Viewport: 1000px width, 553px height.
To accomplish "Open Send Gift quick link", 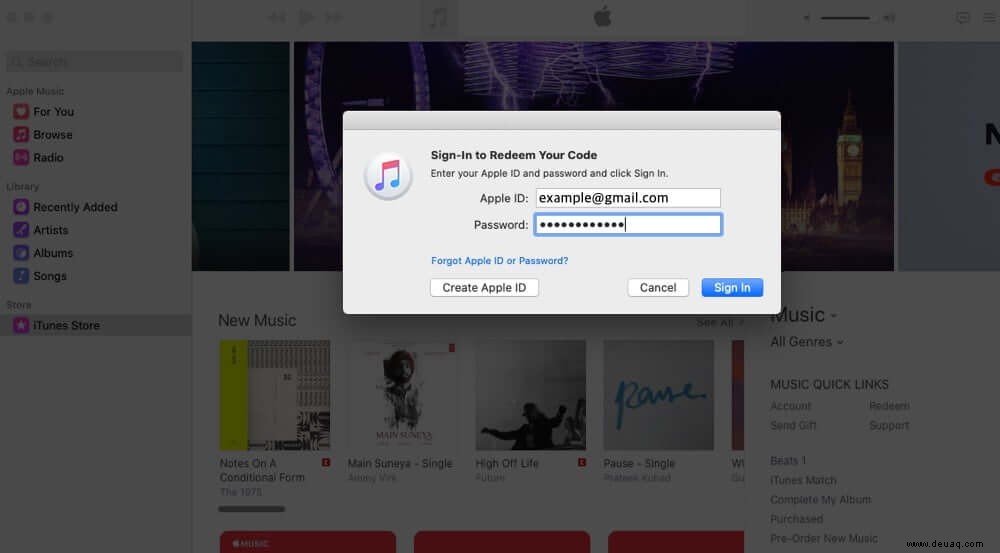I will point(793,425).
